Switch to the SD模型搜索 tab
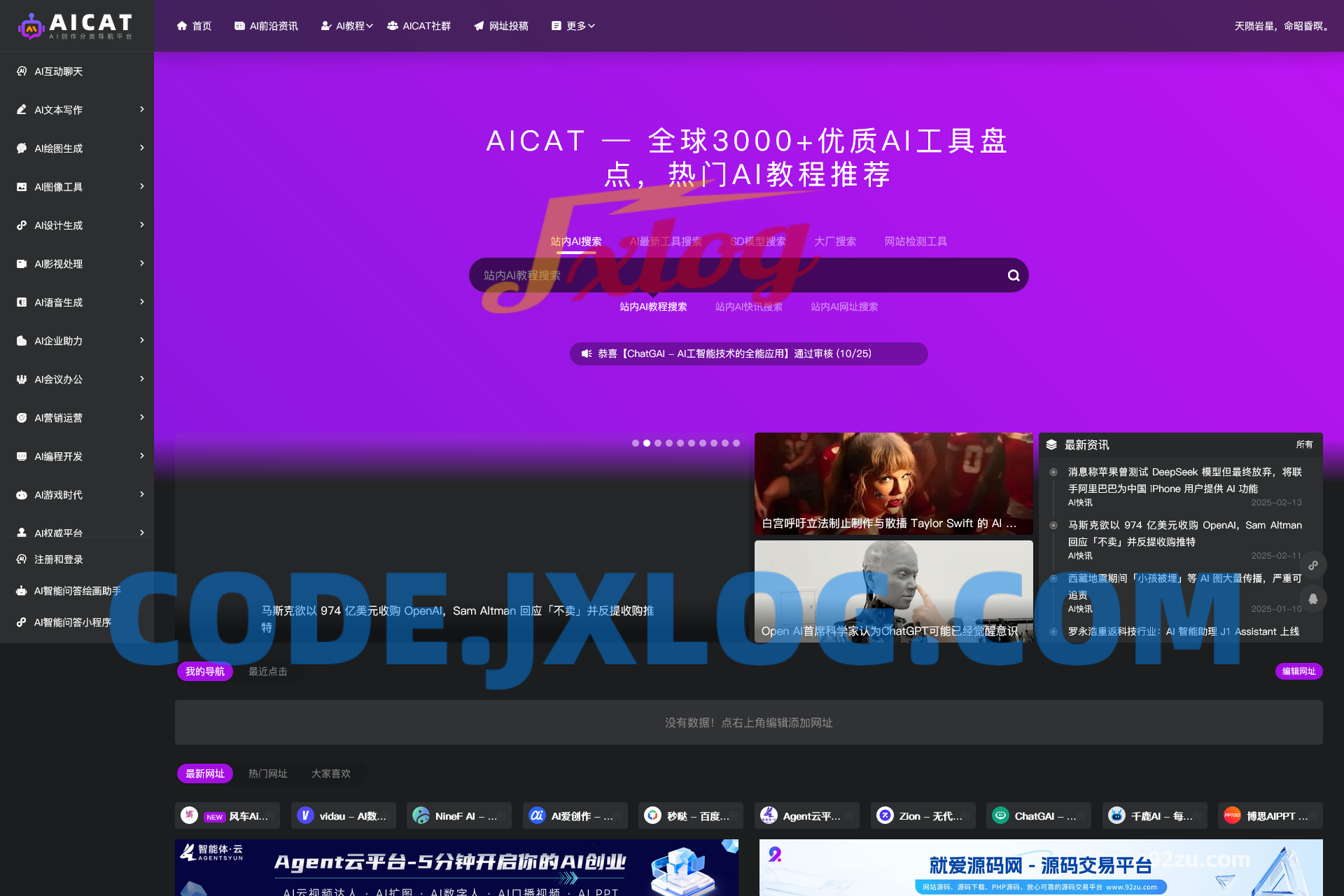 pyautogui.click(x=758, y=241)
